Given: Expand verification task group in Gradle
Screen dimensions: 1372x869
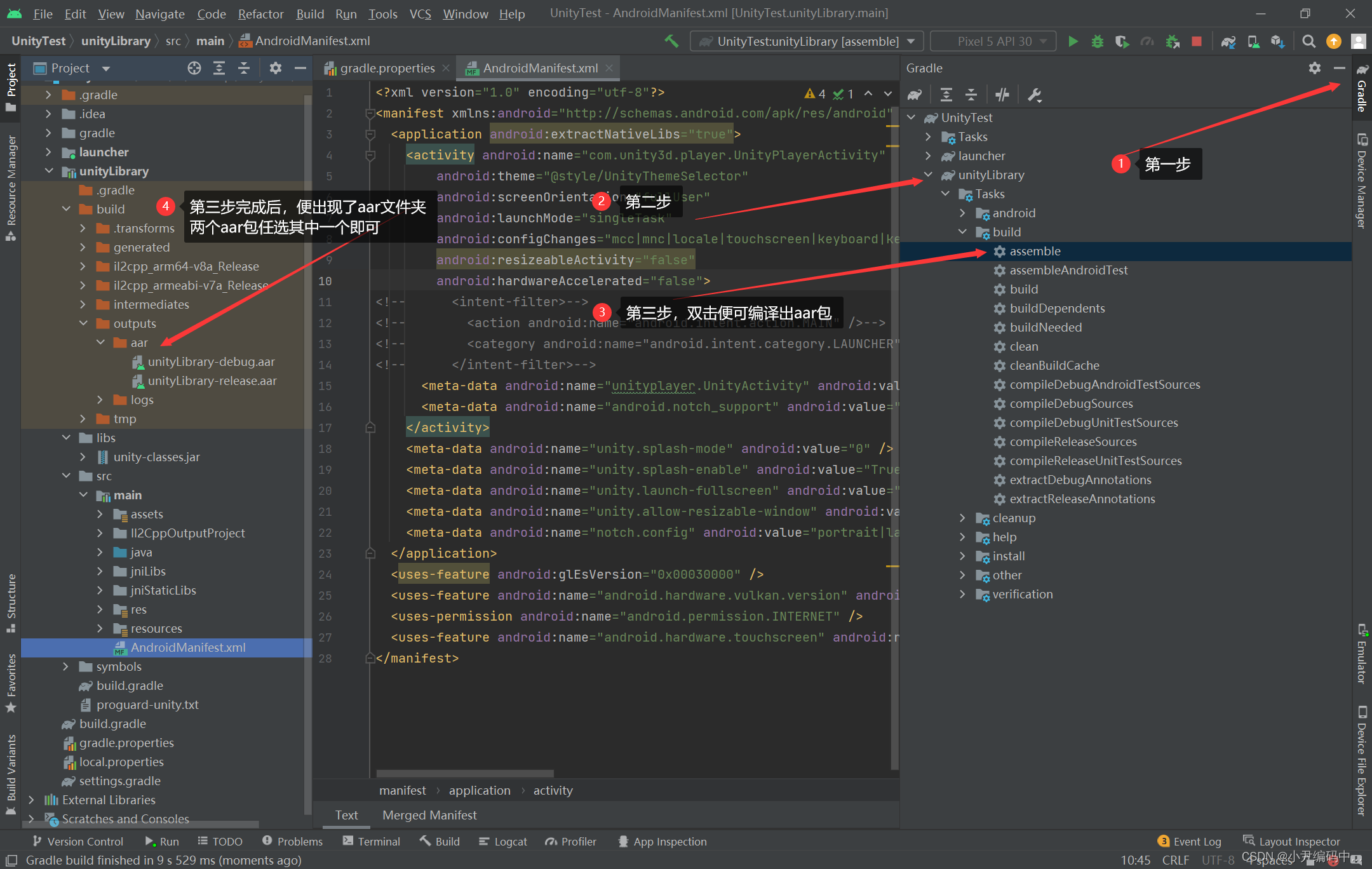Looking at the screenshot, I should 962,594.
